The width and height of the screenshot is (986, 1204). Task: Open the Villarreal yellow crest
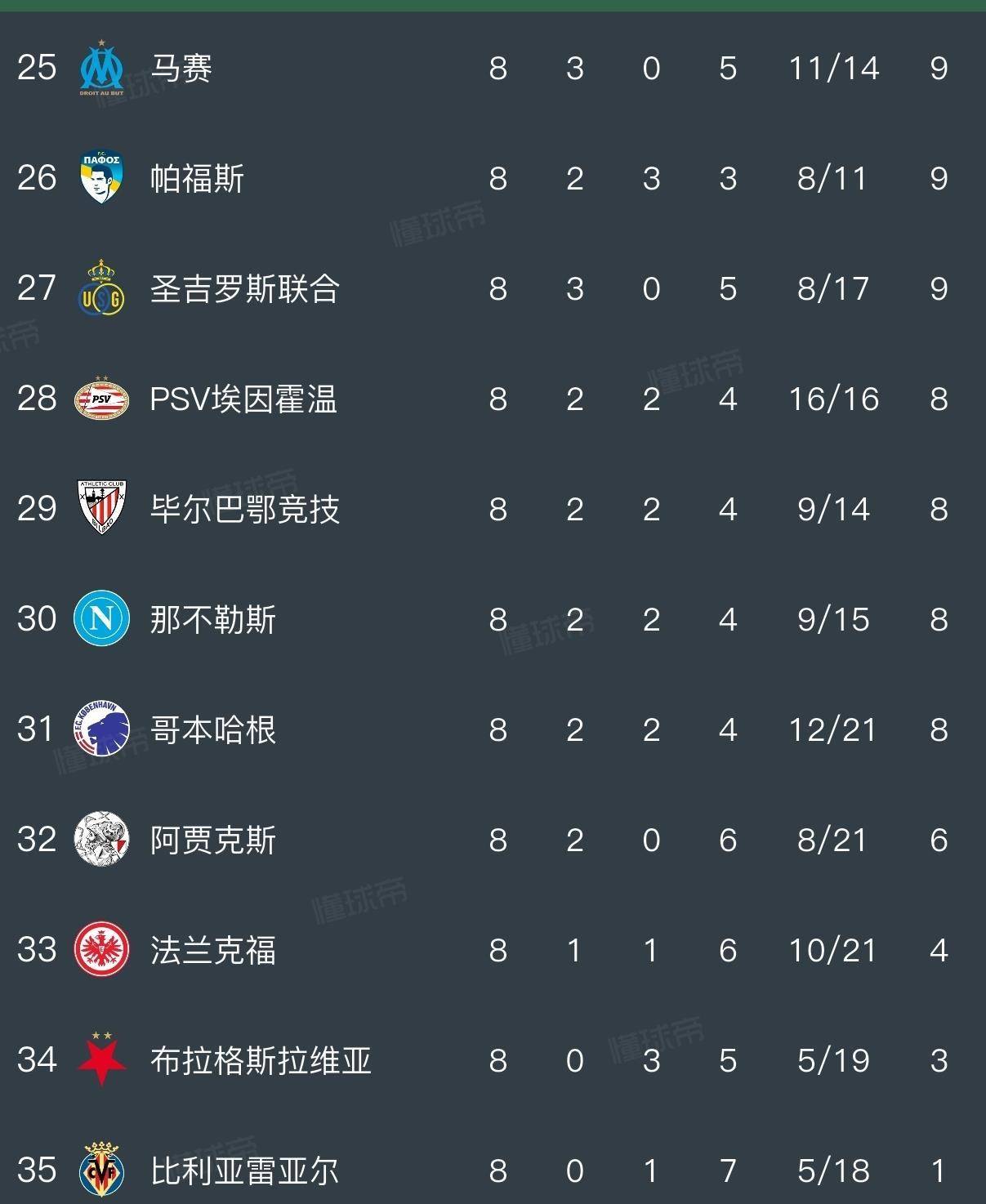point(101,1170)
